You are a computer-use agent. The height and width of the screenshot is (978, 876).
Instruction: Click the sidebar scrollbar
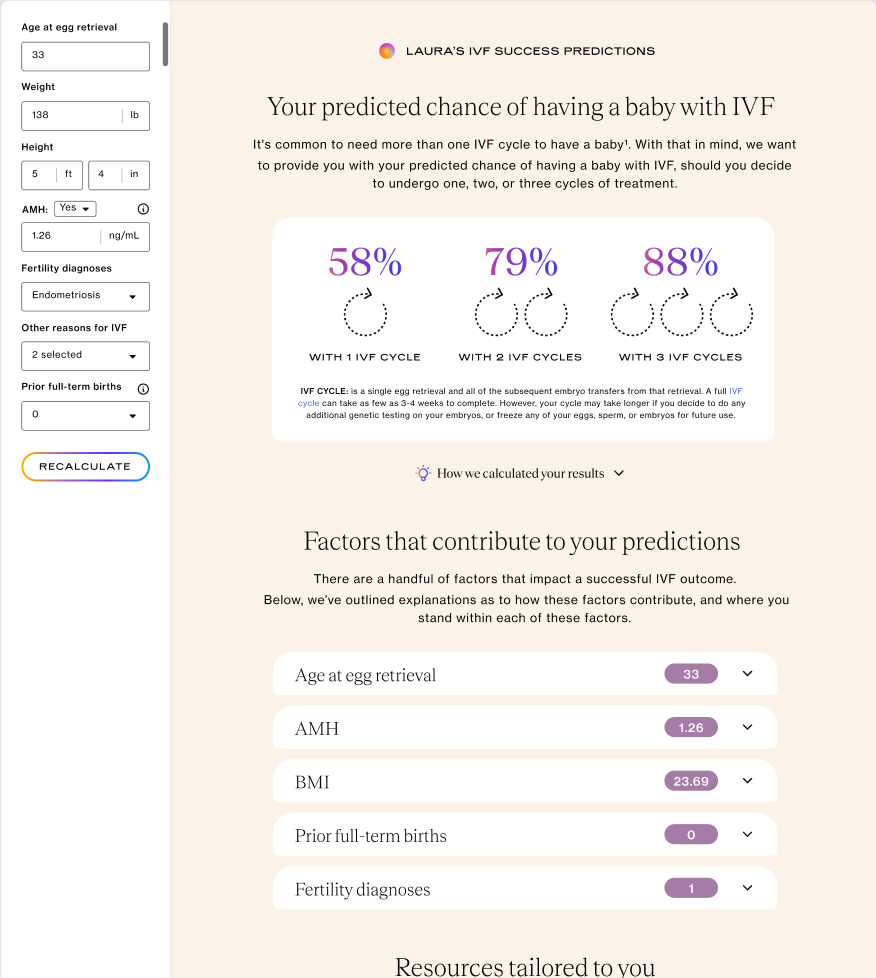click(x=165, y=45)
